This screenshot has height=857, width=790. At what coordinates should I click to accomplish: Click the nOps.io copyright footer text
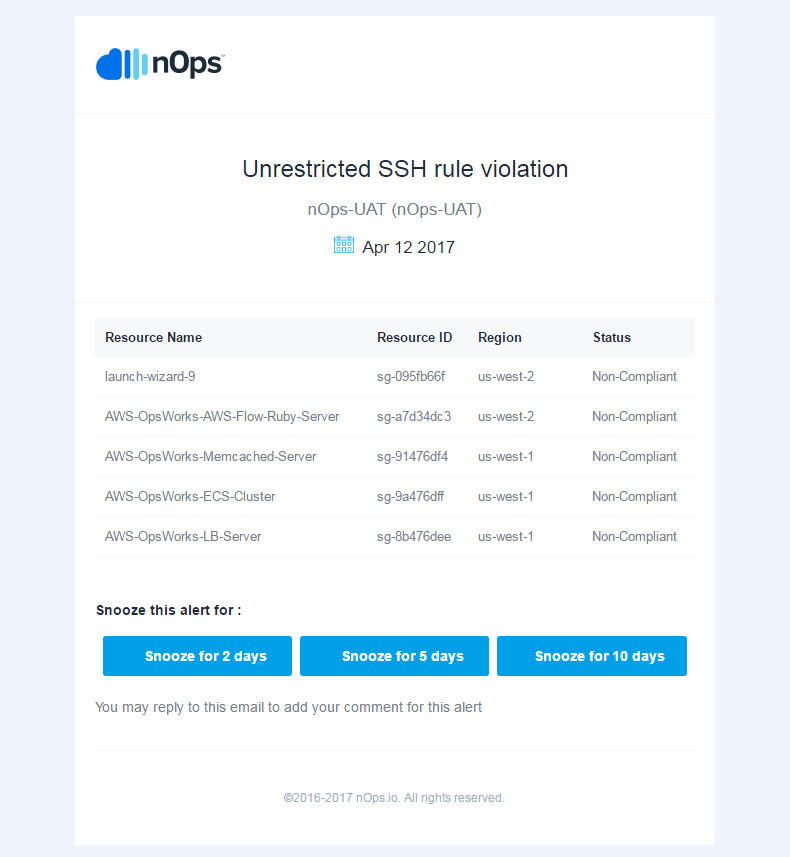[x=394, y=798]
